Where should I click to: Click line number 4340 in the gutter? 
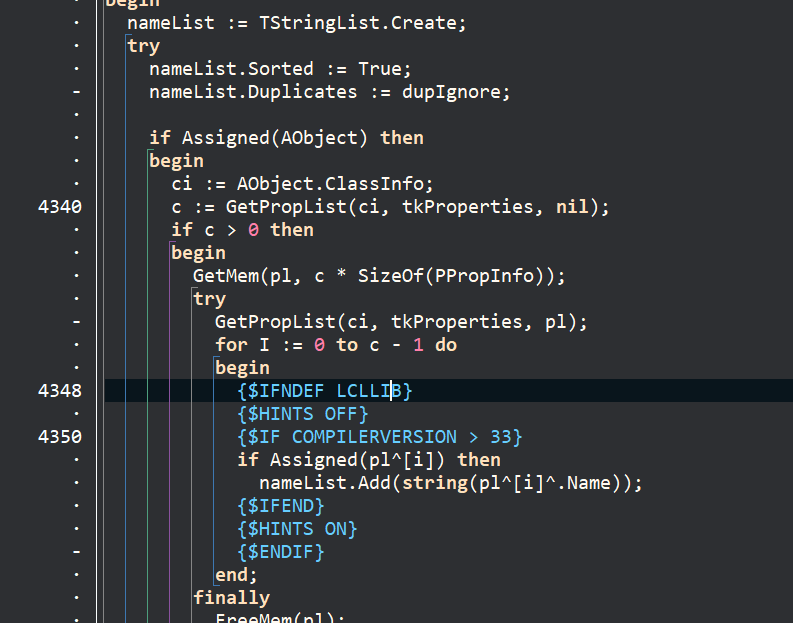(x=60, y=207)
